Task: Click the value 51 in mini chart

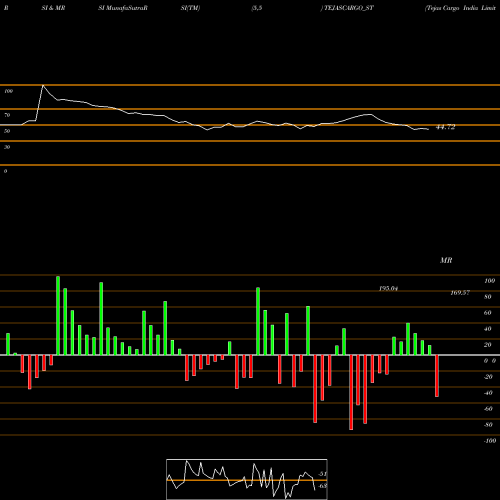Action: click(322, 474)
